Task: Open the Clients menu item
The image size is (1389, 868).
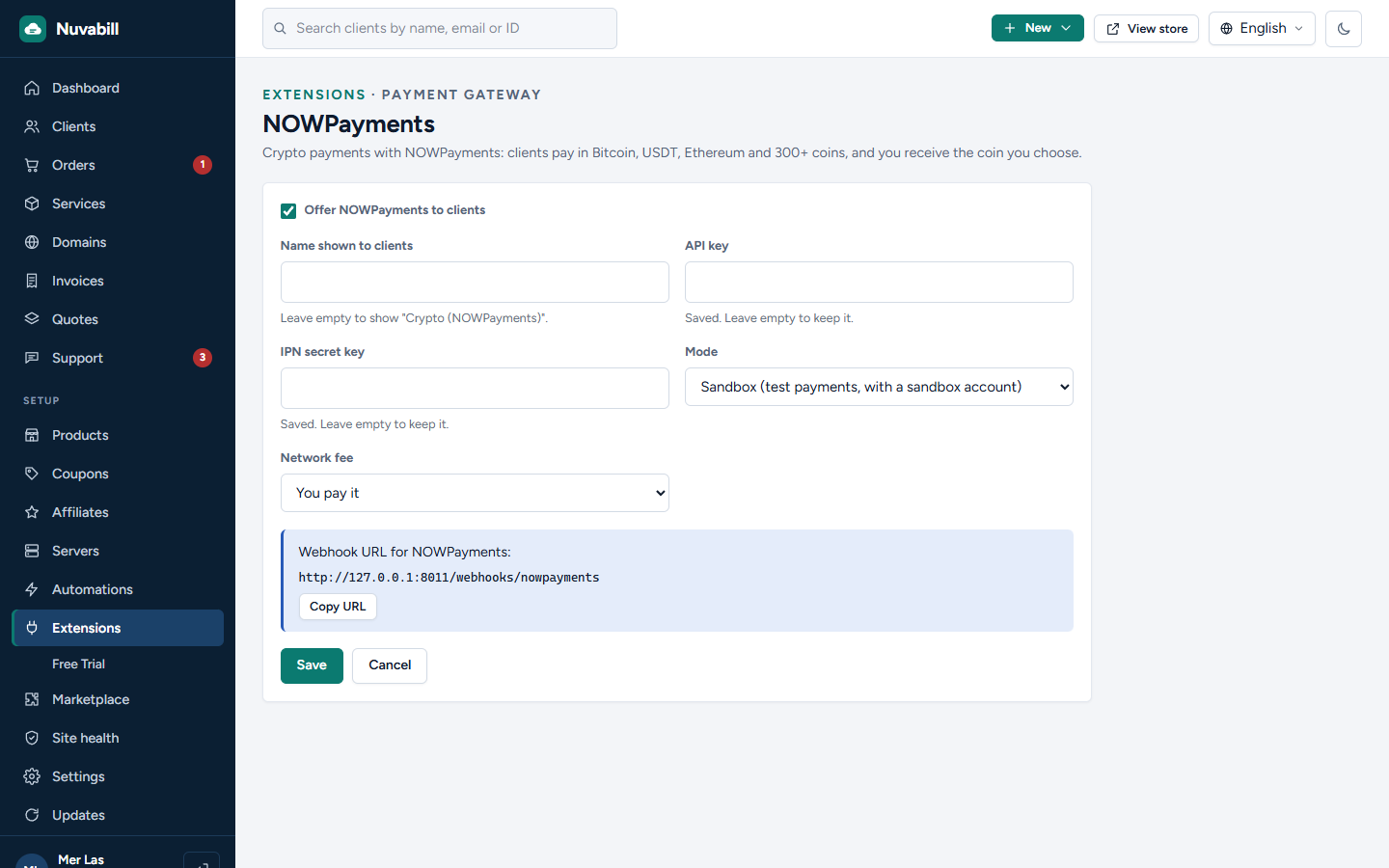Action: point(118,126)
